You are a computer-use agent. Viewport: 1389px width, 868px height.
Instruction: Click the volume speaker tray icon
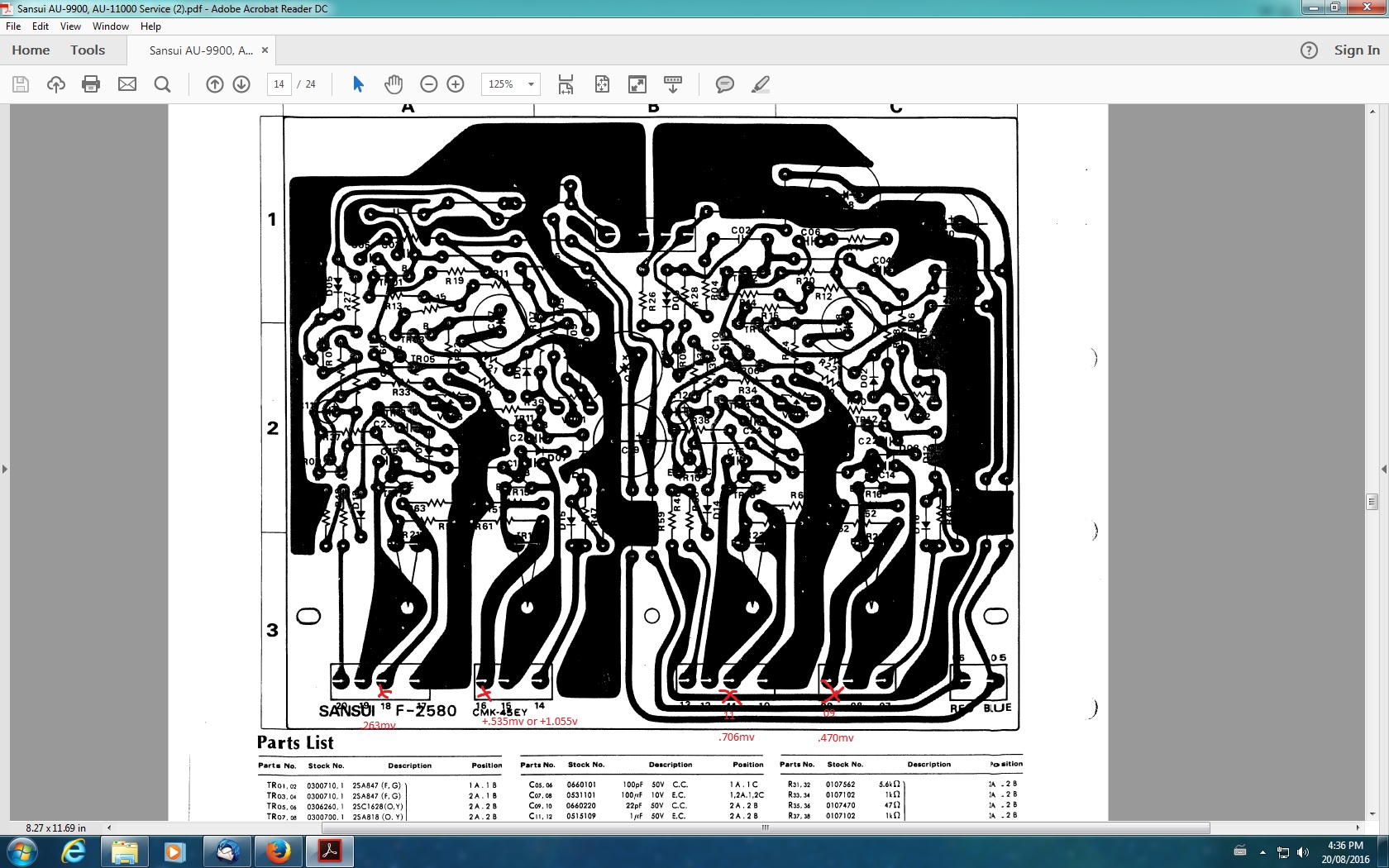coord(1304,851)
